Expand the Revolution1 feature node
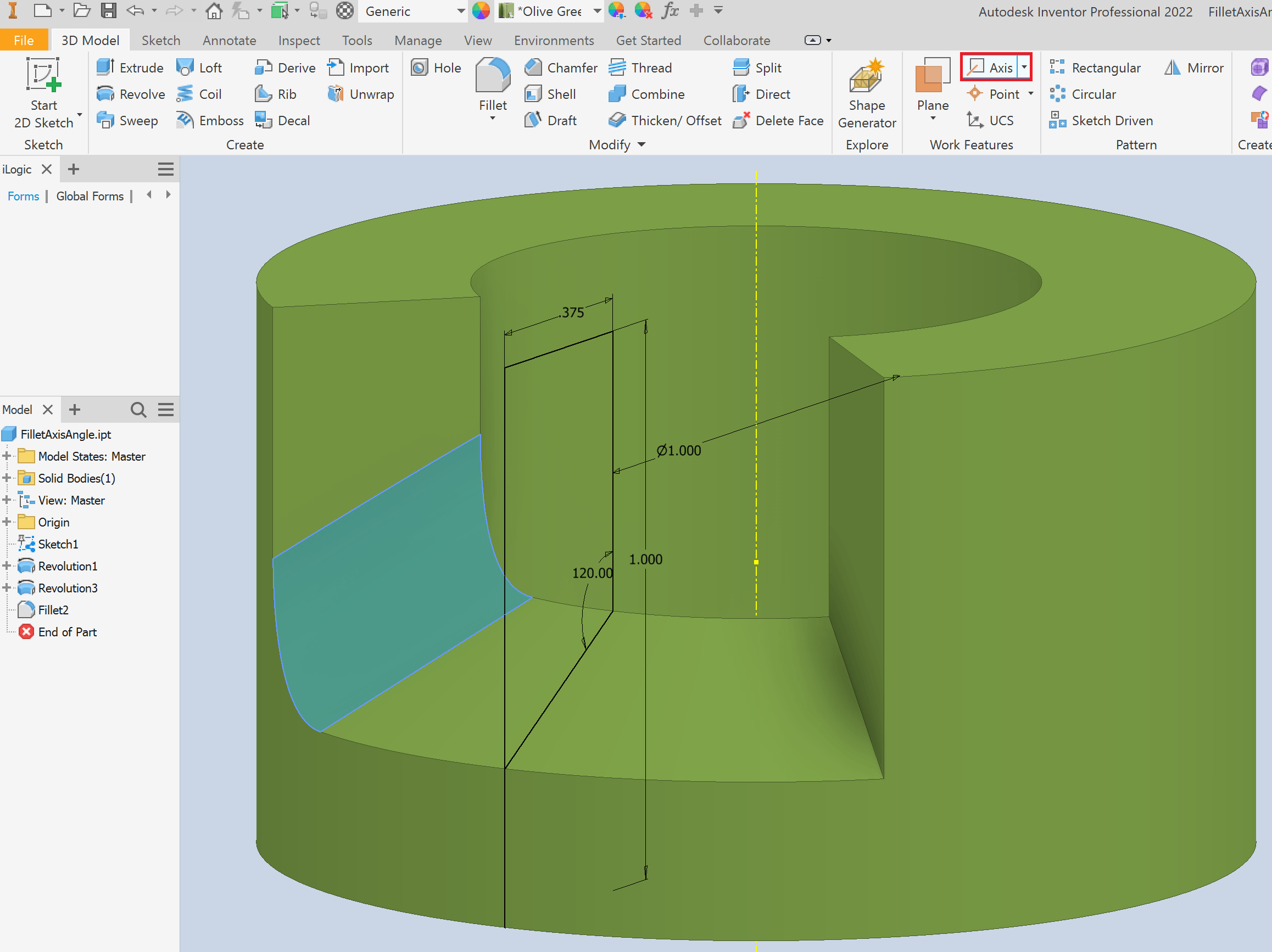The width and height of the screenshot is (1272, 952). point(7,565)
